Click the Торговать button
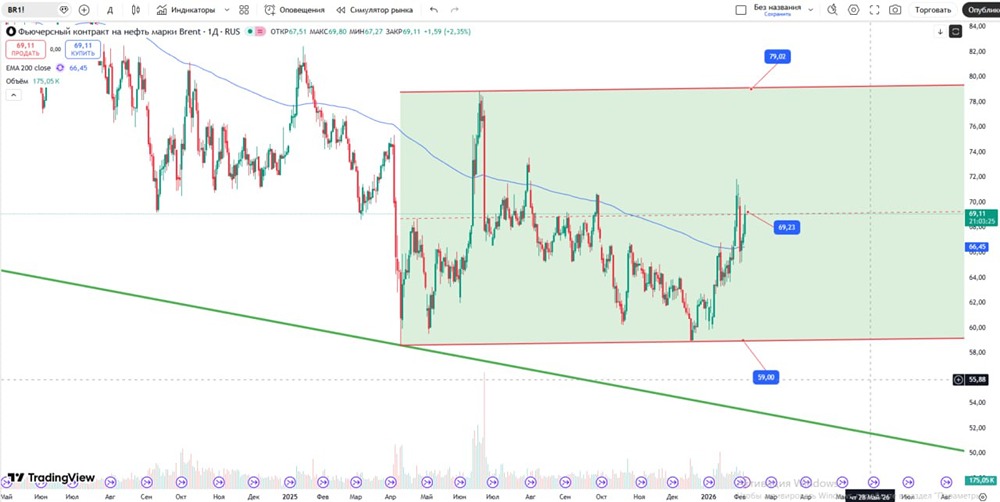The width and height of the screenshot is (1000, 502). click(x=932, y=10)
